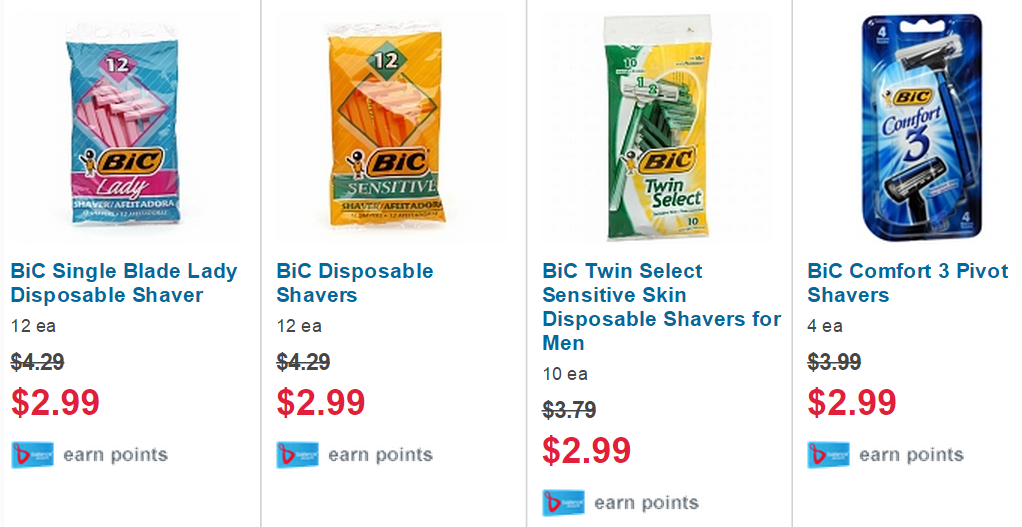1022x527 pixels.
Task: Click Balance Rewards icon under Comfort 3 Pivot
Action: click(x=828, y=455)
